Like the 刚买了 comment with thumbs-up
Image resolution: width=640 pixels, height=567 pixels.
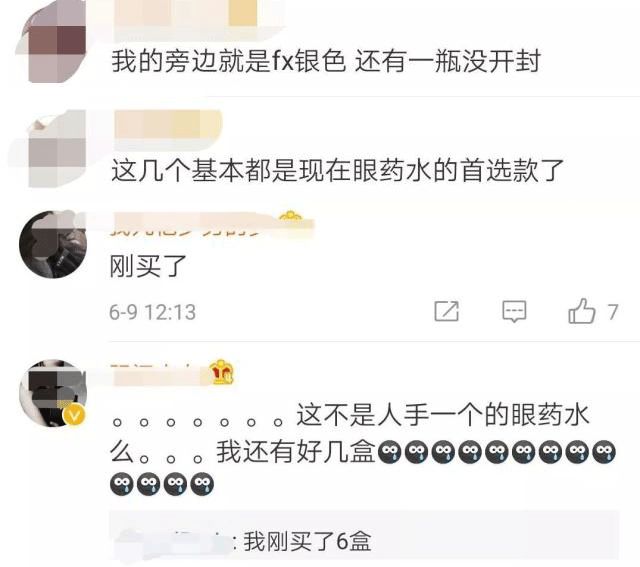click(581, 311)
